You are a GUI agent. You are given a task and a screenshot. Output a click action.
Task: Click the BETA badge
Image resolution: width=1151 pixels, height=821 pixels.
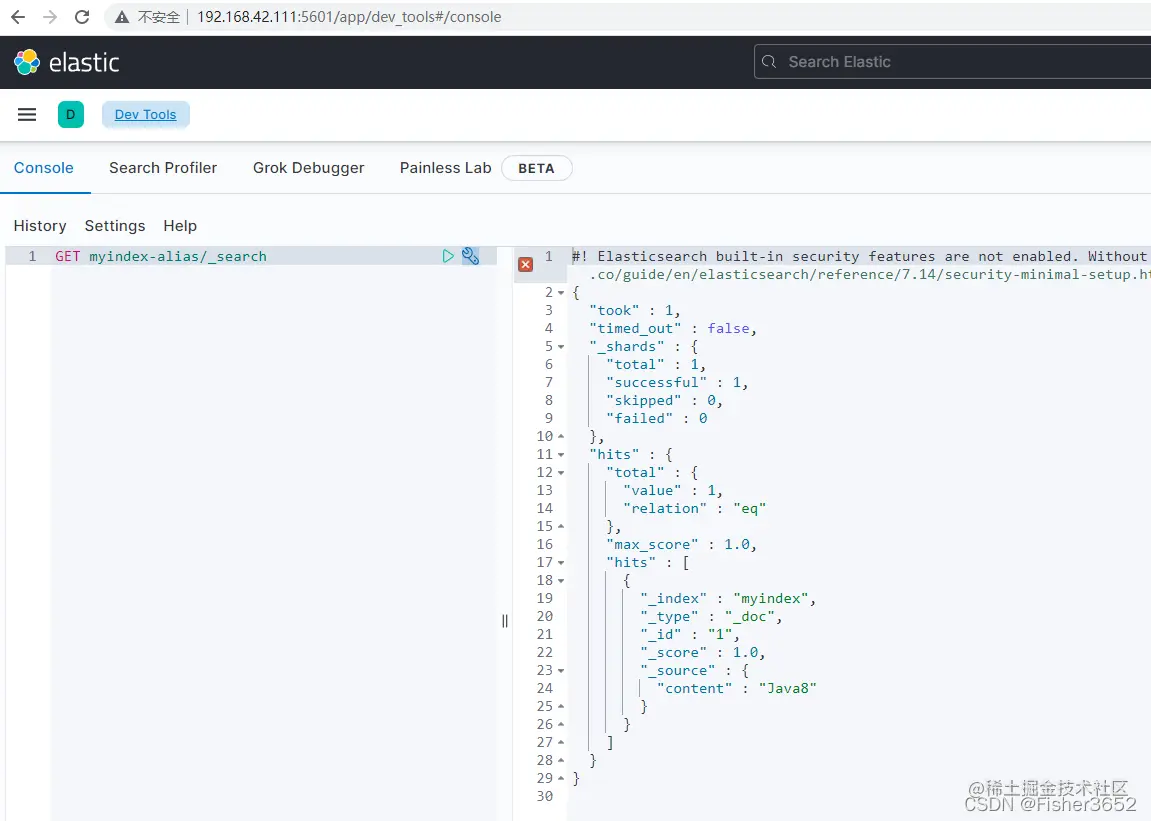tap(536, 168)
